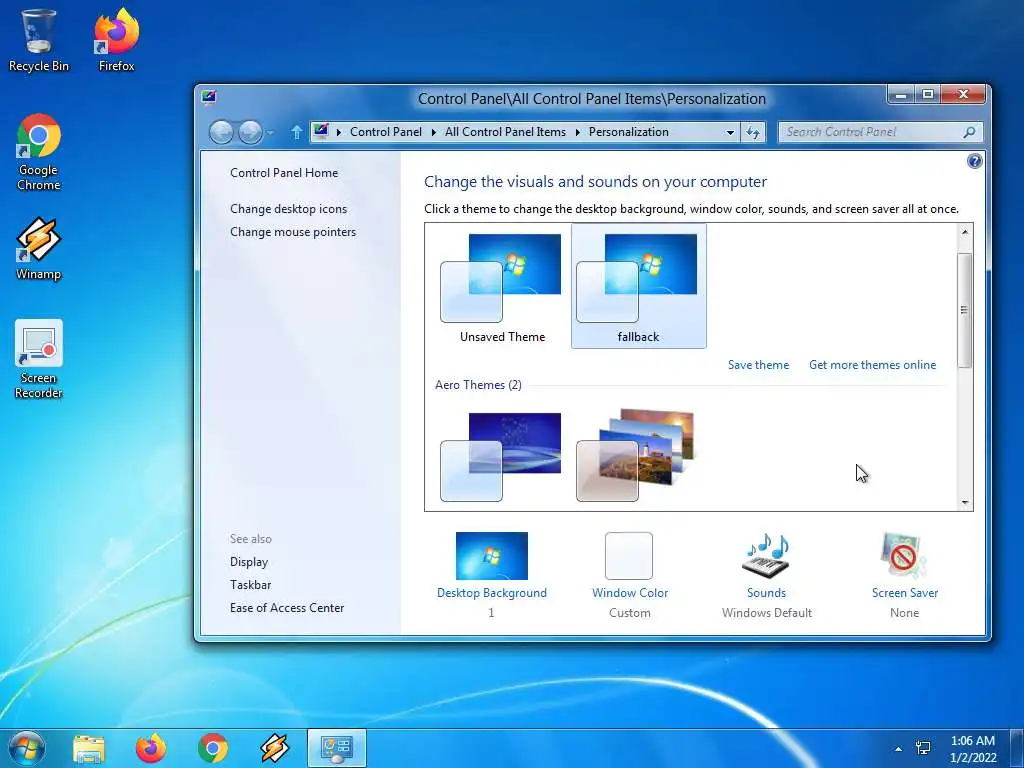This screenshot has height=768, width=1024.
Task: Open the Sounds settings icon
Action: [766, 556]
